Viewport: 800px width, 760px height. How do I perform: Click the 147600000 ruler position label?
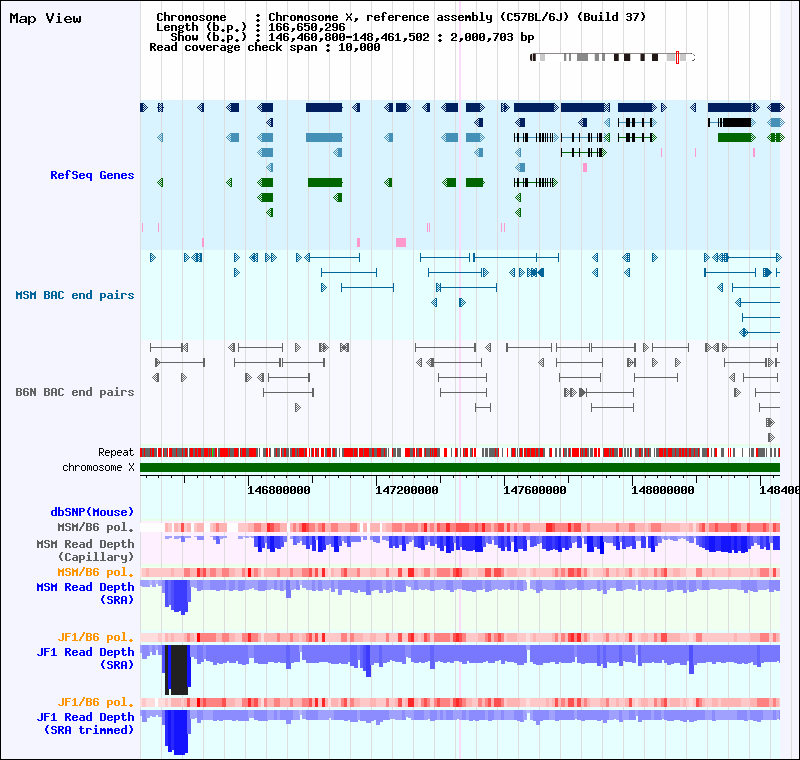(535, 490)
